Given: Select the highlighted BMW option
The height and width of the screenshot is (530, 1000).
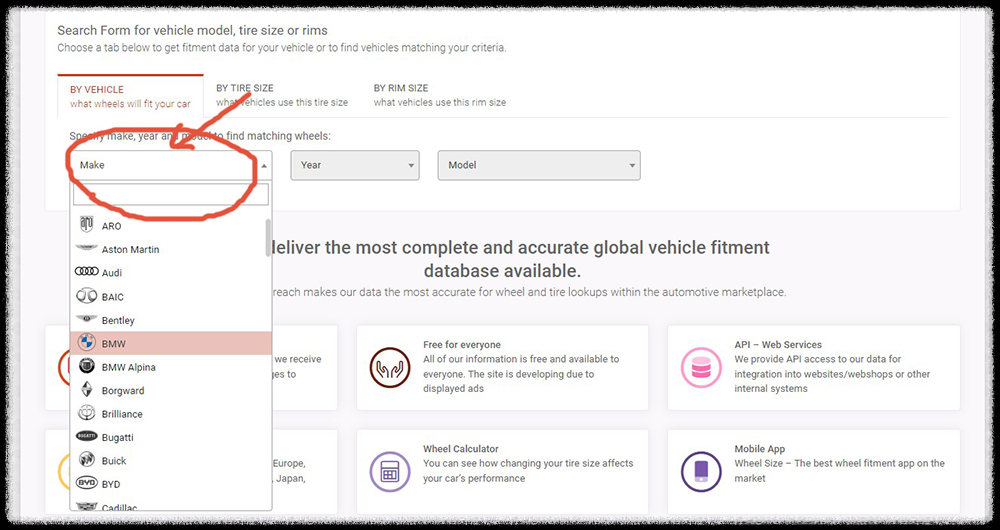Looking at the screenshot, I should click(x=170, y=343).
